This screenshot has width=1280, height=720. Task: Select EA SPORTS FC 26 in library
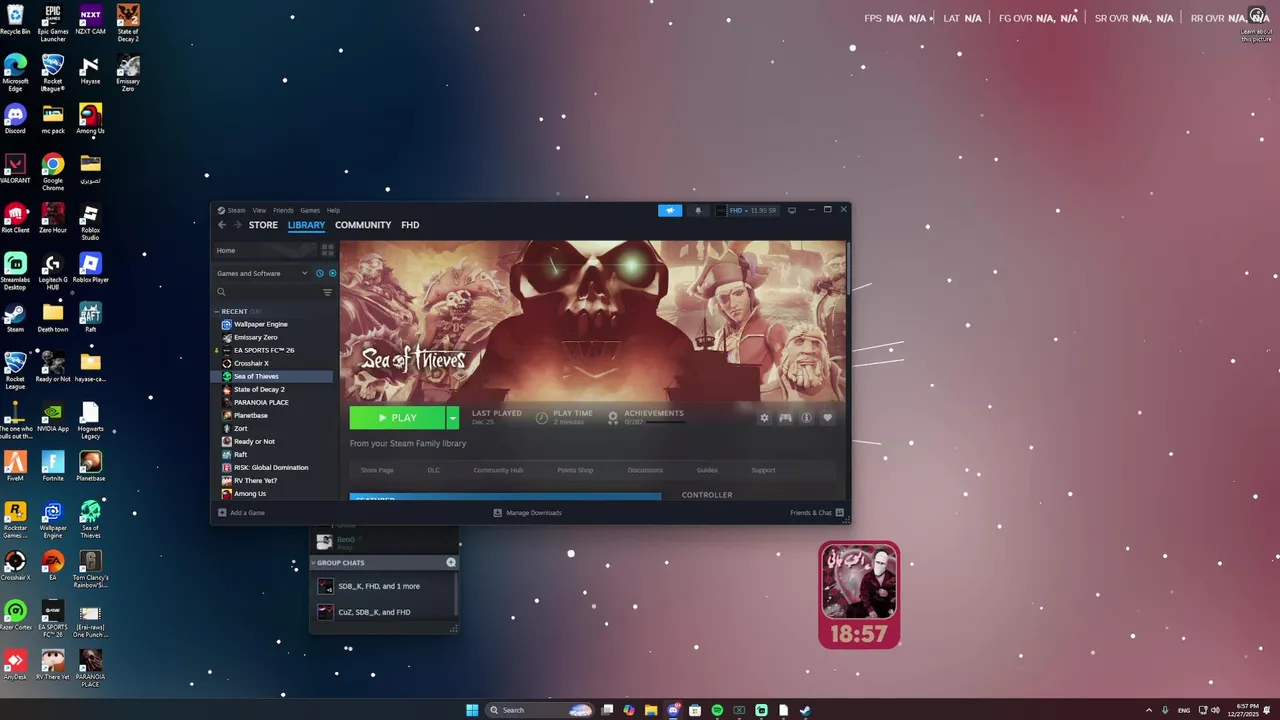[x=264, y=350]
